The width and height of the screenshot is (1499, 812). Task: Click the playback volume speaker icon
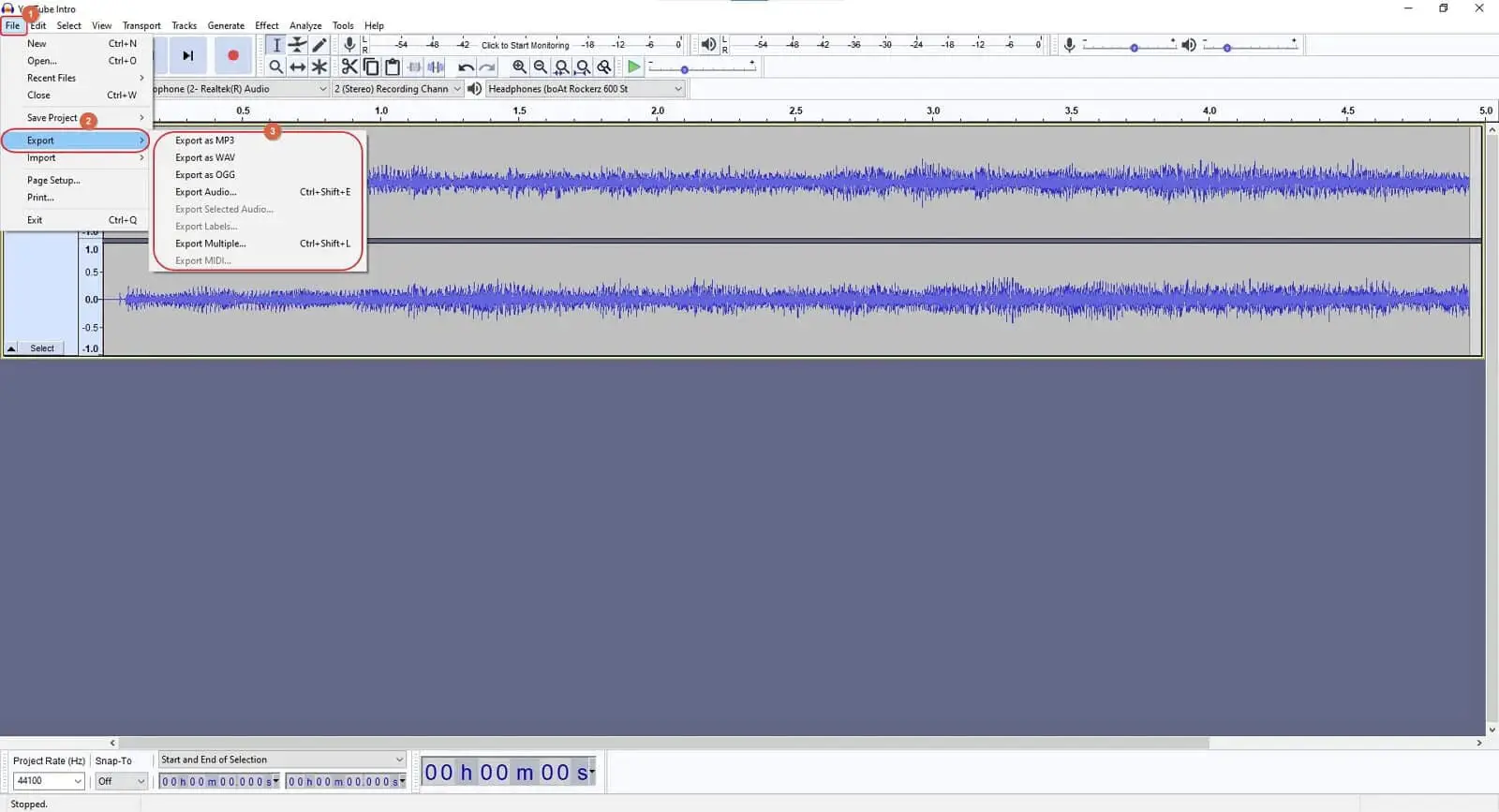(1189, 45)
